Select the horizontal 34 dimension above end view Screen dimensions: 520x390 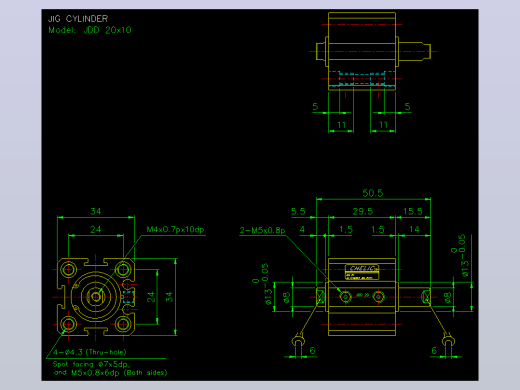tap(96, 211)
